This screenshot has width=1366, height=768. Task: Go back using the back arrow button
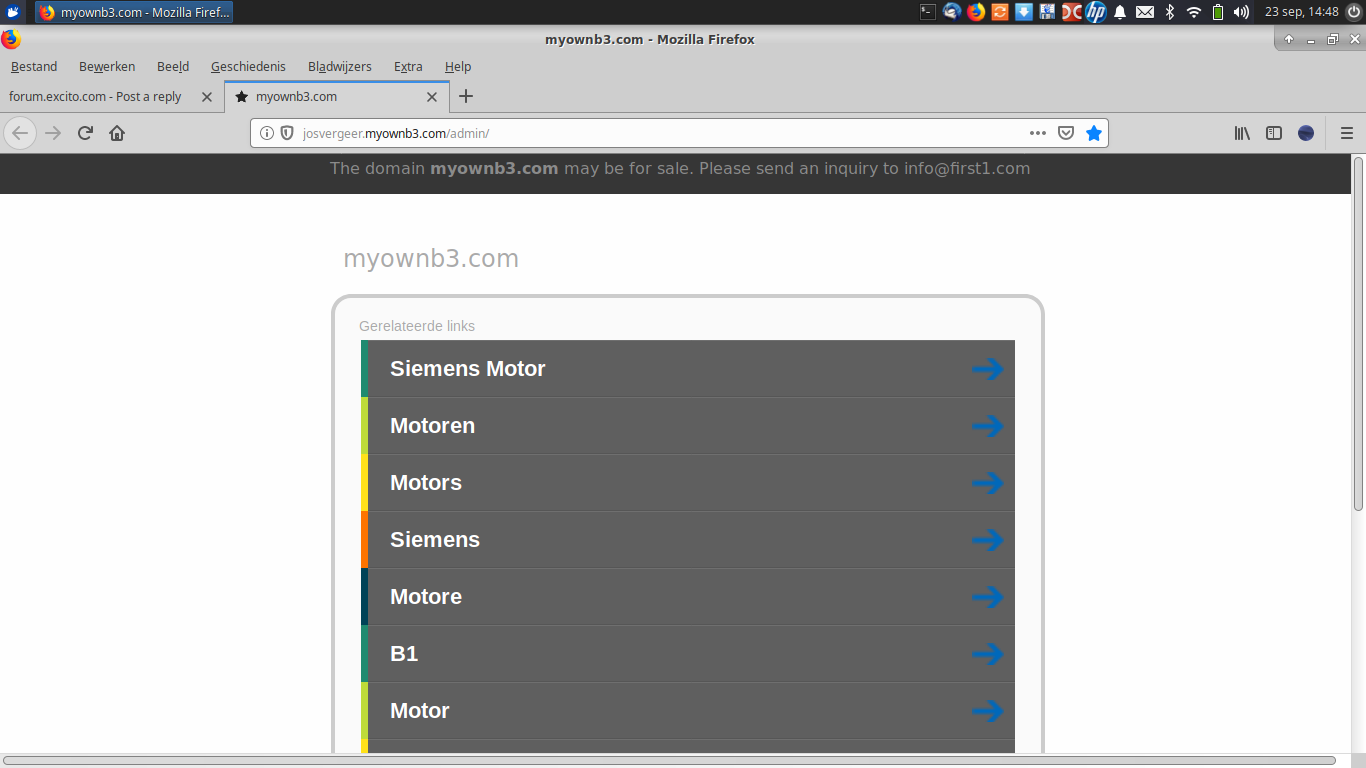pyautogui.click(x=20, y=133)
